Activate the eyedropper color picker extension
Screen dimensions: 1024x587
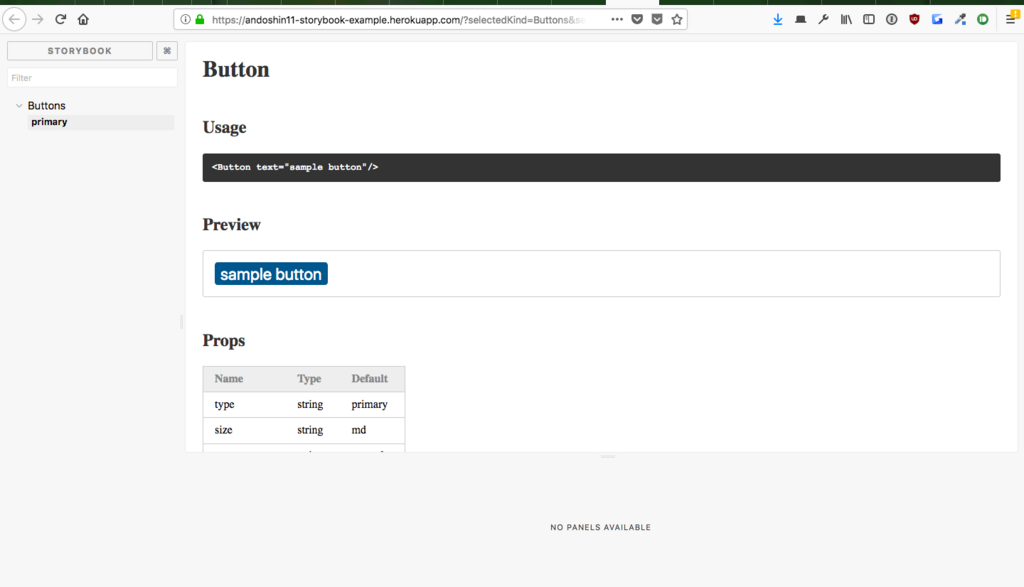click(x=960, y=20)
